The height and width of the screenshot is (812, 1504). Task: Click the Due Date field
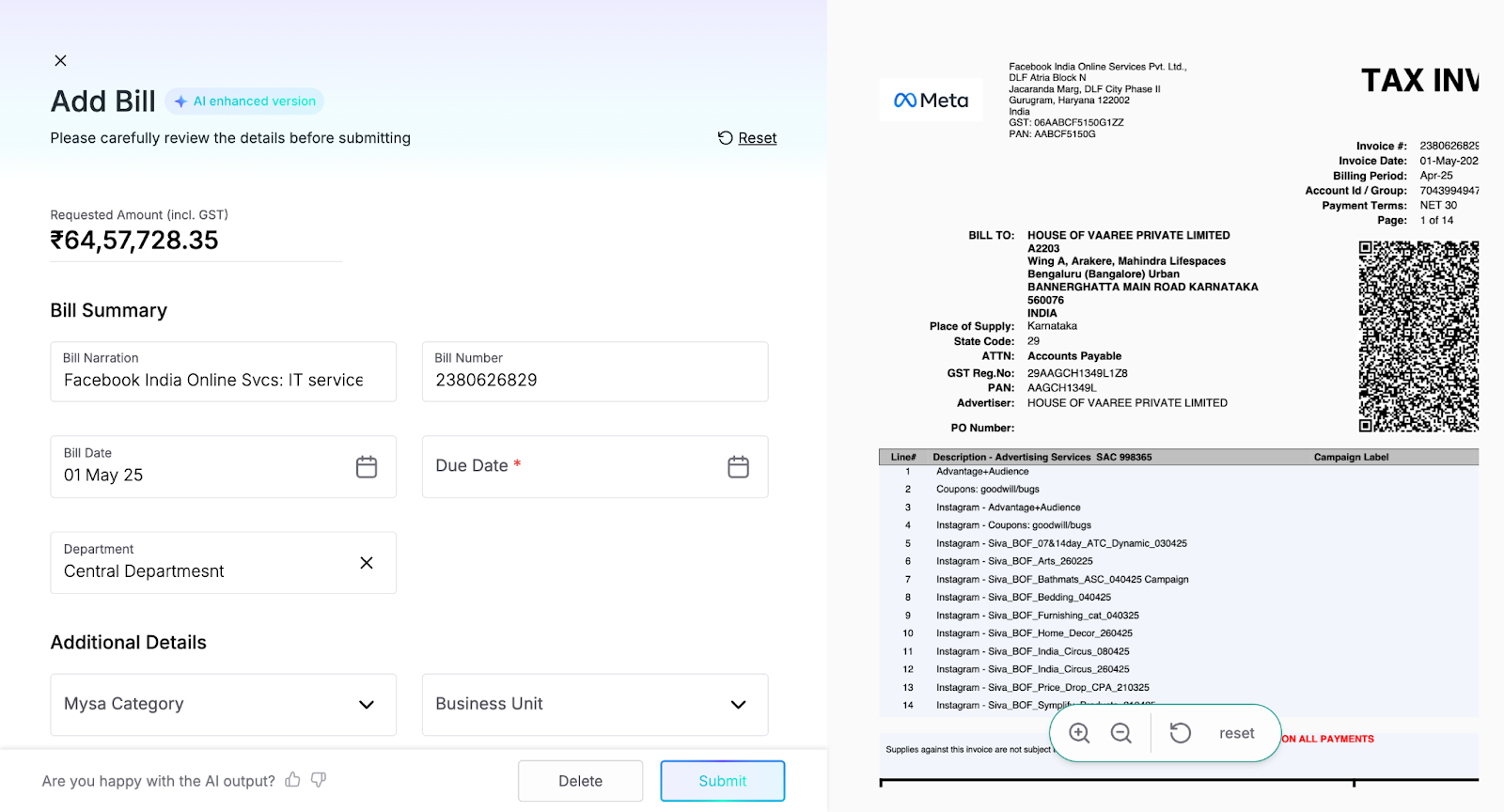[595, 467]
